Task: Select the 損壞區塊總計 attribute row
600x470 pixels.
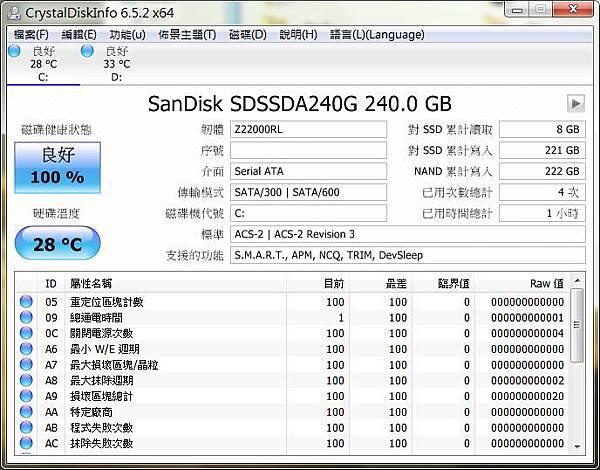Action: pyautogui.click(x=293, y=396)
